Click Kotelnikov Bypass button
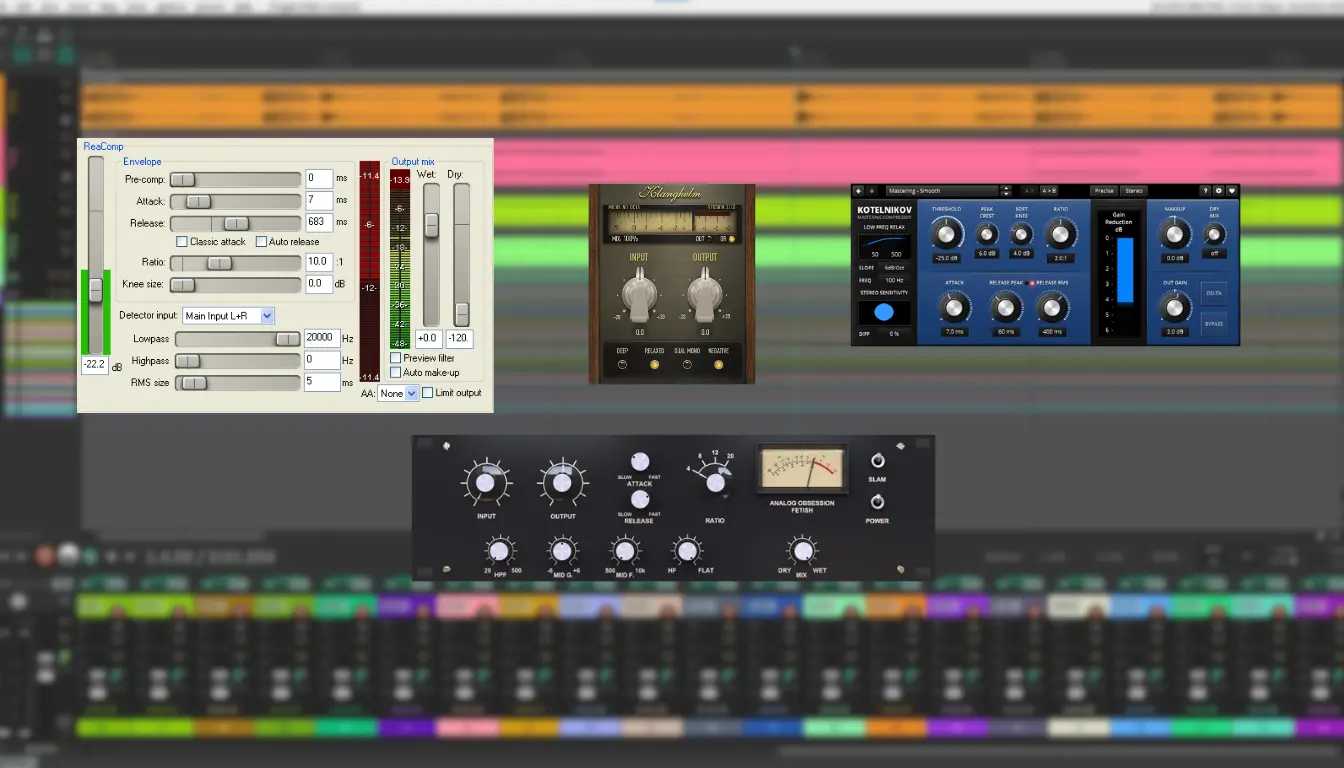 (x=1214, y=324)
